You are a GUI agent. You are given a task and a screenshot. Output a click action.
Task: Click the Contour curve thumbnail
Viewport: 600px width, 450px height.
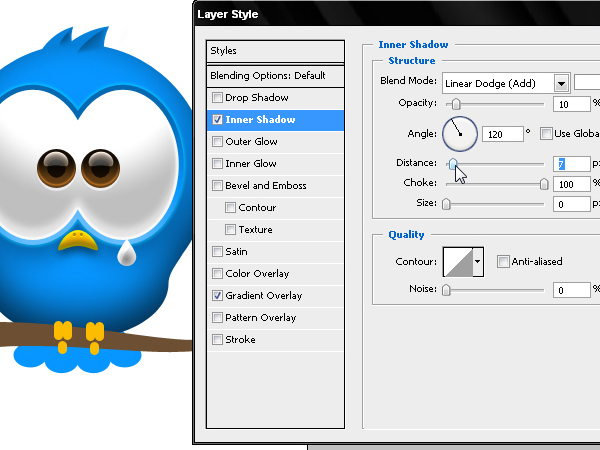[457, 262]
